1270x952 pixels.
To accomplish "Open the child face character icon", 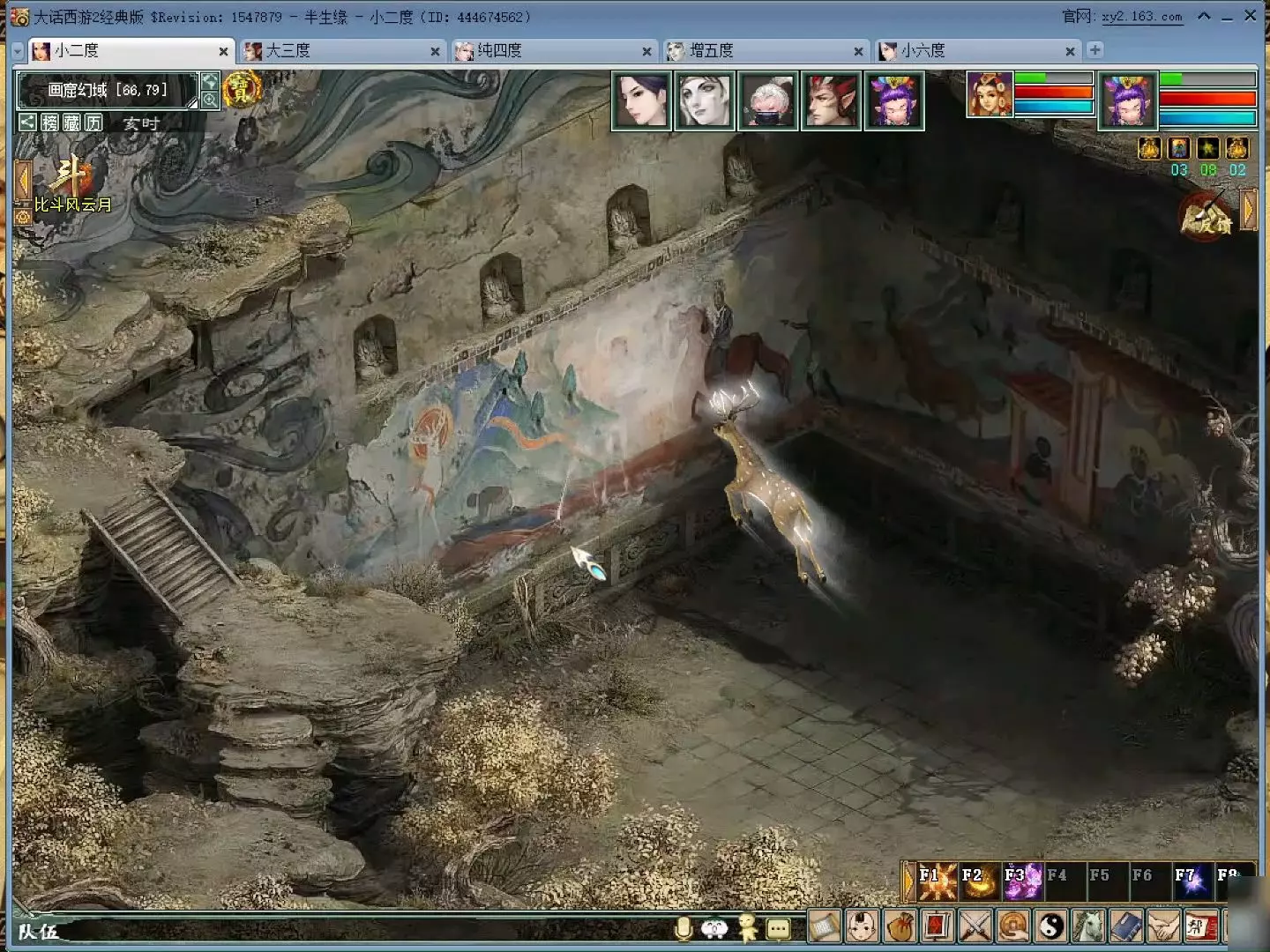I will pos(863,926).
